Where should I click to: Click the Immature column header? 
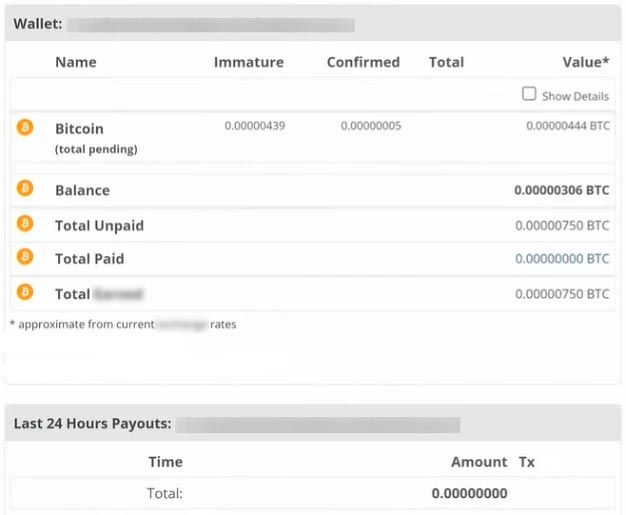pyautogui.click(x=248, y=62)
